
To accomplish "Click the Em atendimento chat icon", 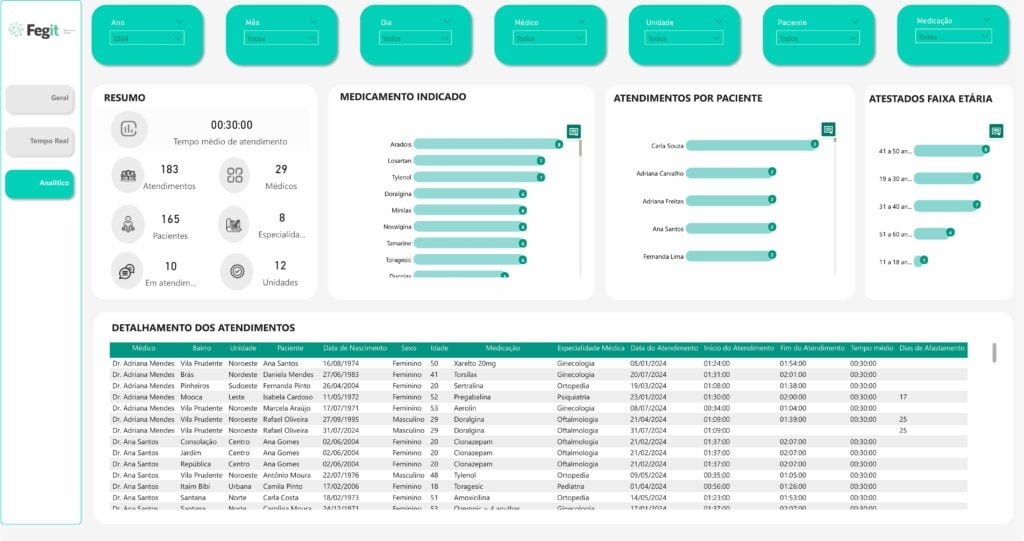I will tap(128, 271).
